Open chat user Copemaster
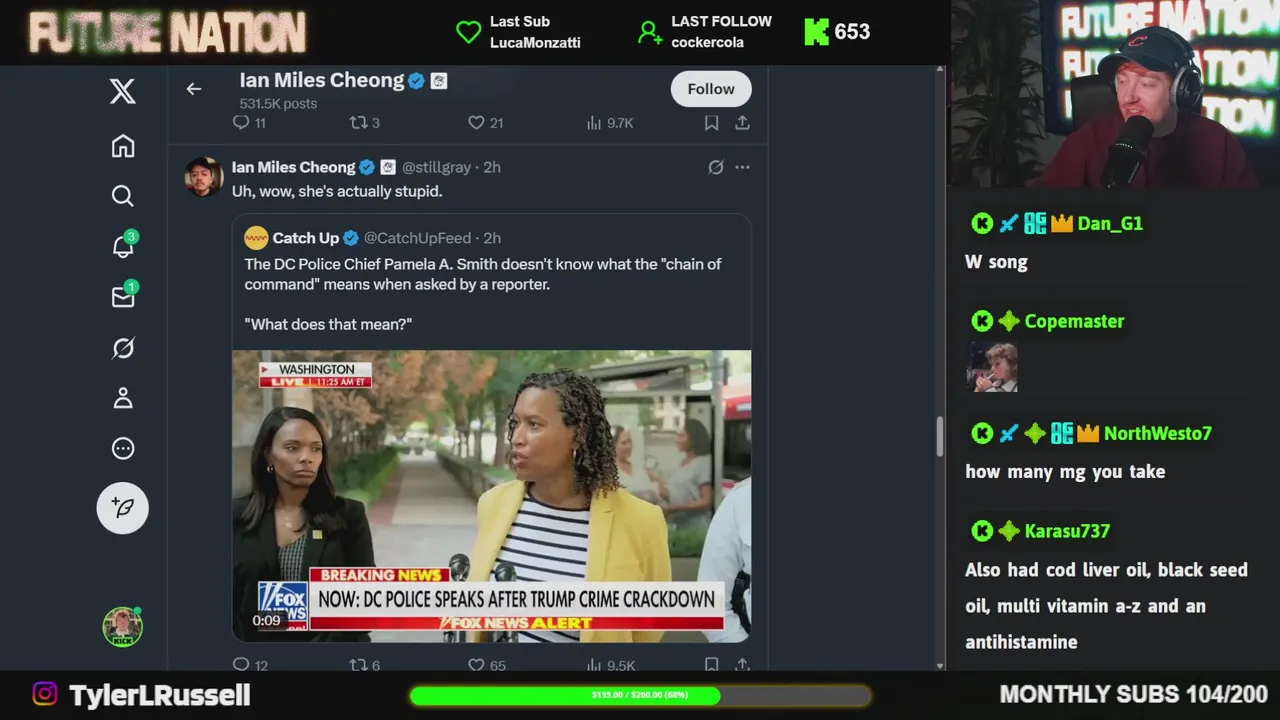Image resolution: width=1280 pixels, height=720 pixels. click(1074, 321)
